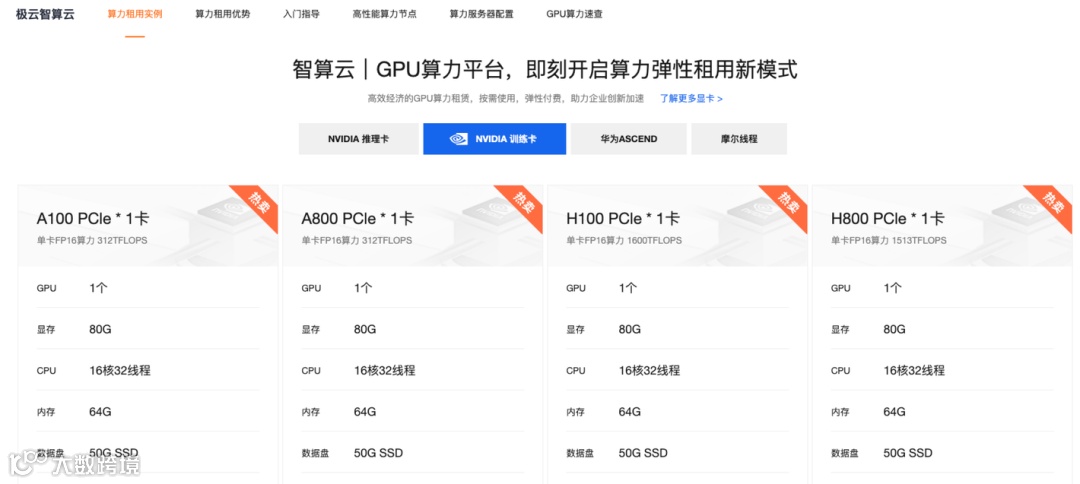Open 入门指导 in navigation
1080x484 pixels.
(x=301, y=14)
